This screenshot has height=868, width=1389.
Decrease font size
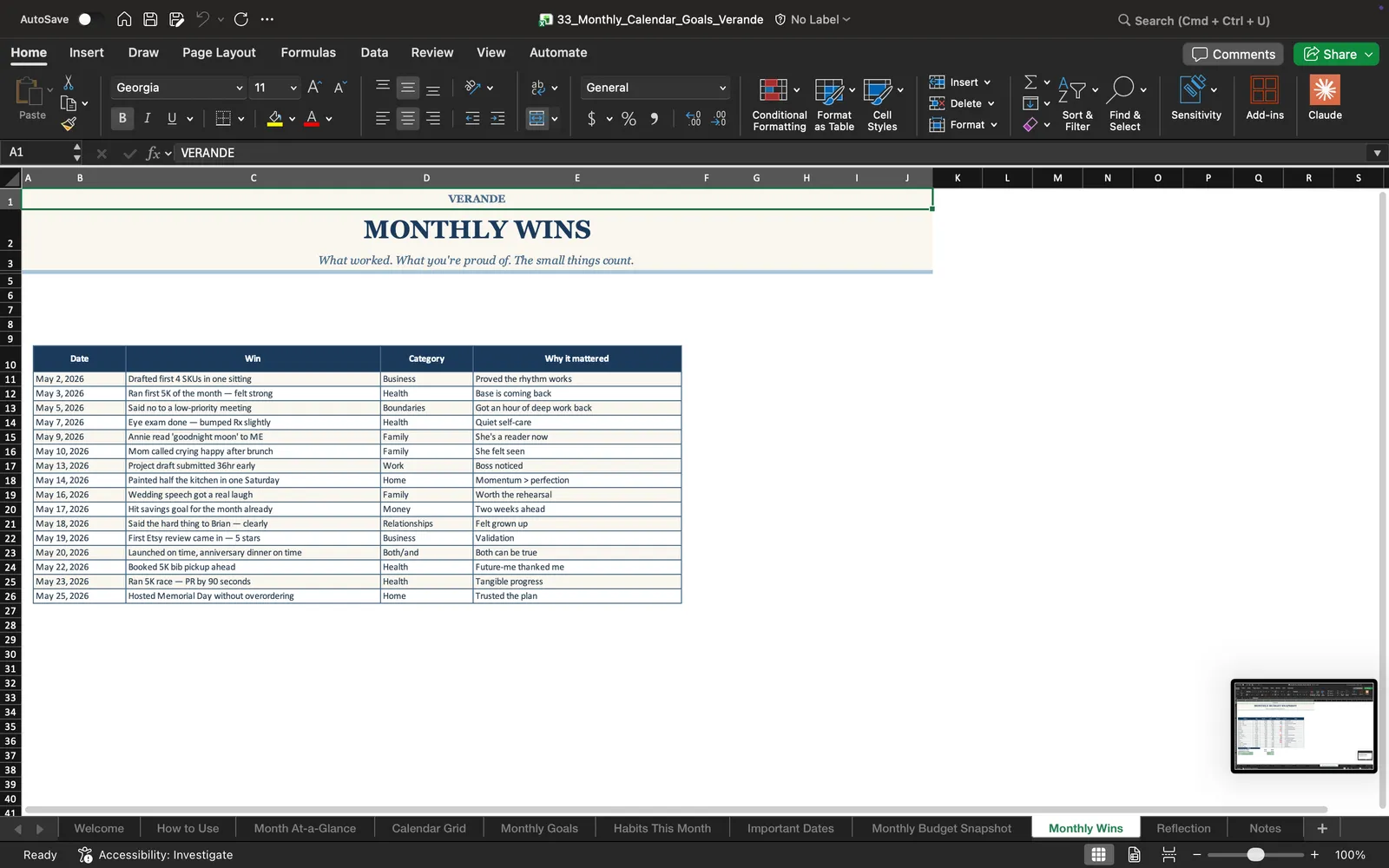[x=339, y=87]
